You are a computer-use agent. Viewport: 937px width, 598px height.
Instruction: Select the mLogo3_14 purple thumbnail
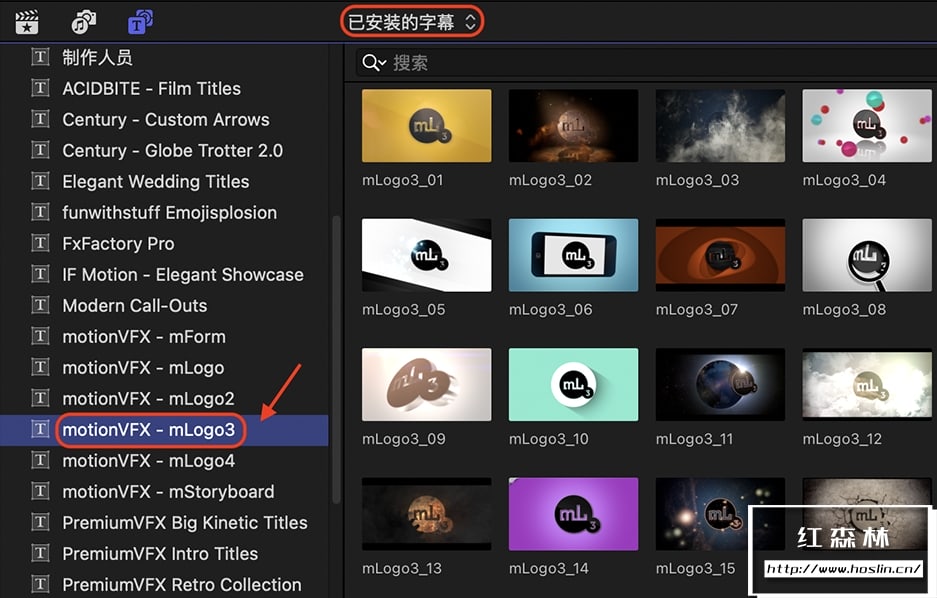click(574, 514)
